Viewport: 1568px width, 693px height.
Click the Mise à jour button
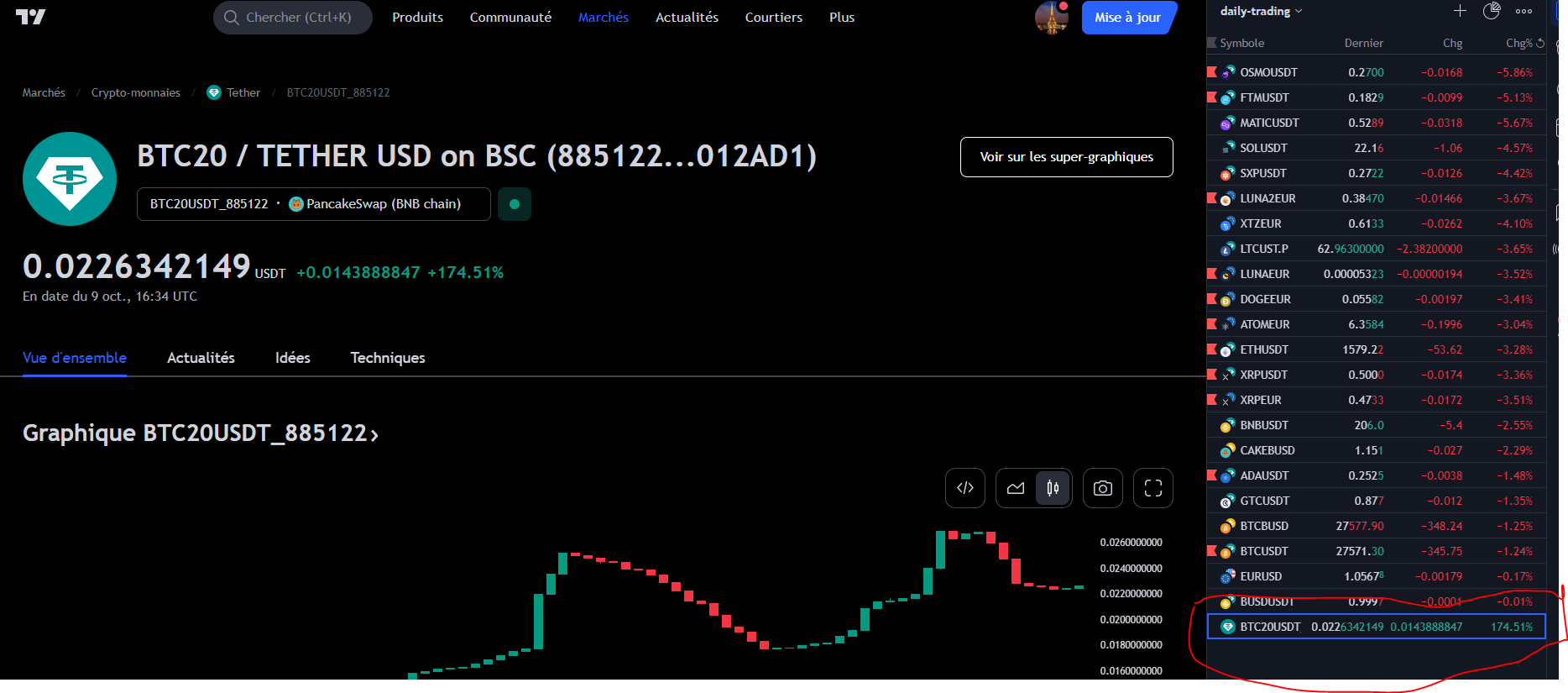click(x=1127, y=18)
